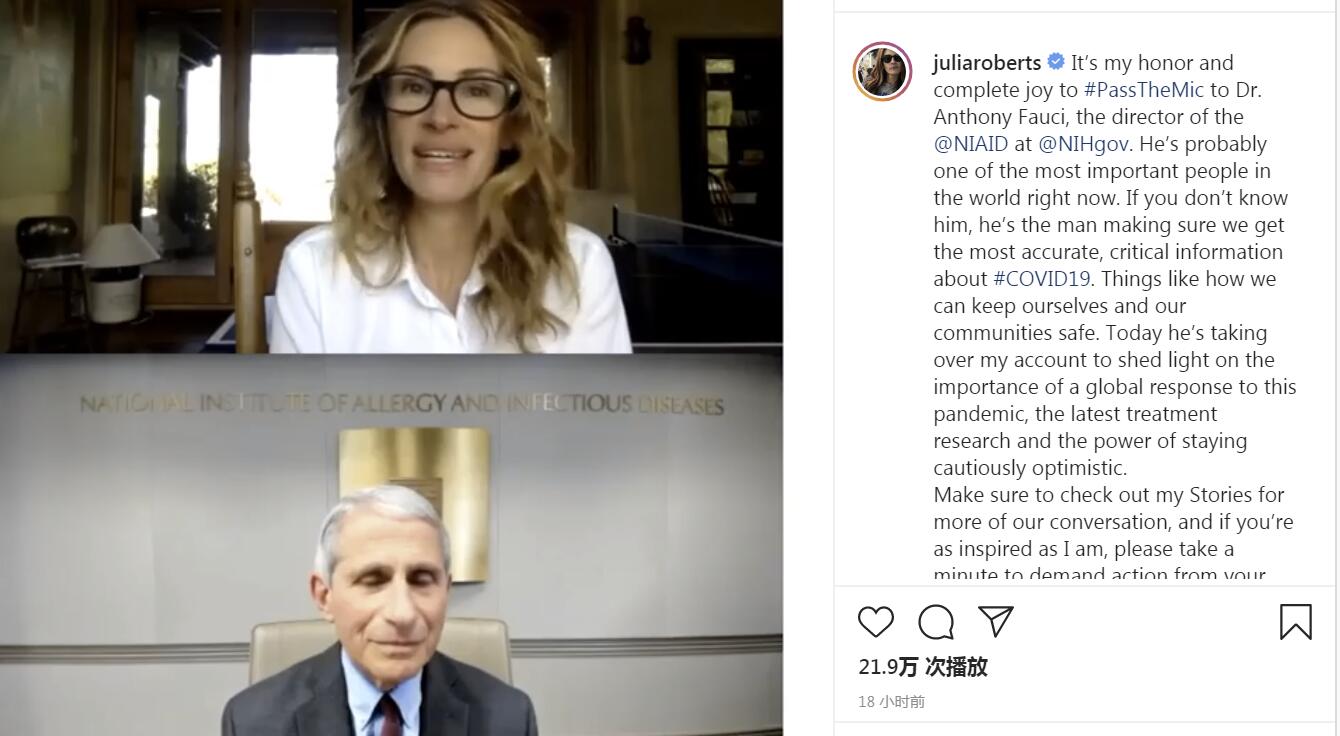Image resolution: width=1340 pixels, height=736 pixels.
Task: Click the caption text about the global response
Action: pos(1115,387)
